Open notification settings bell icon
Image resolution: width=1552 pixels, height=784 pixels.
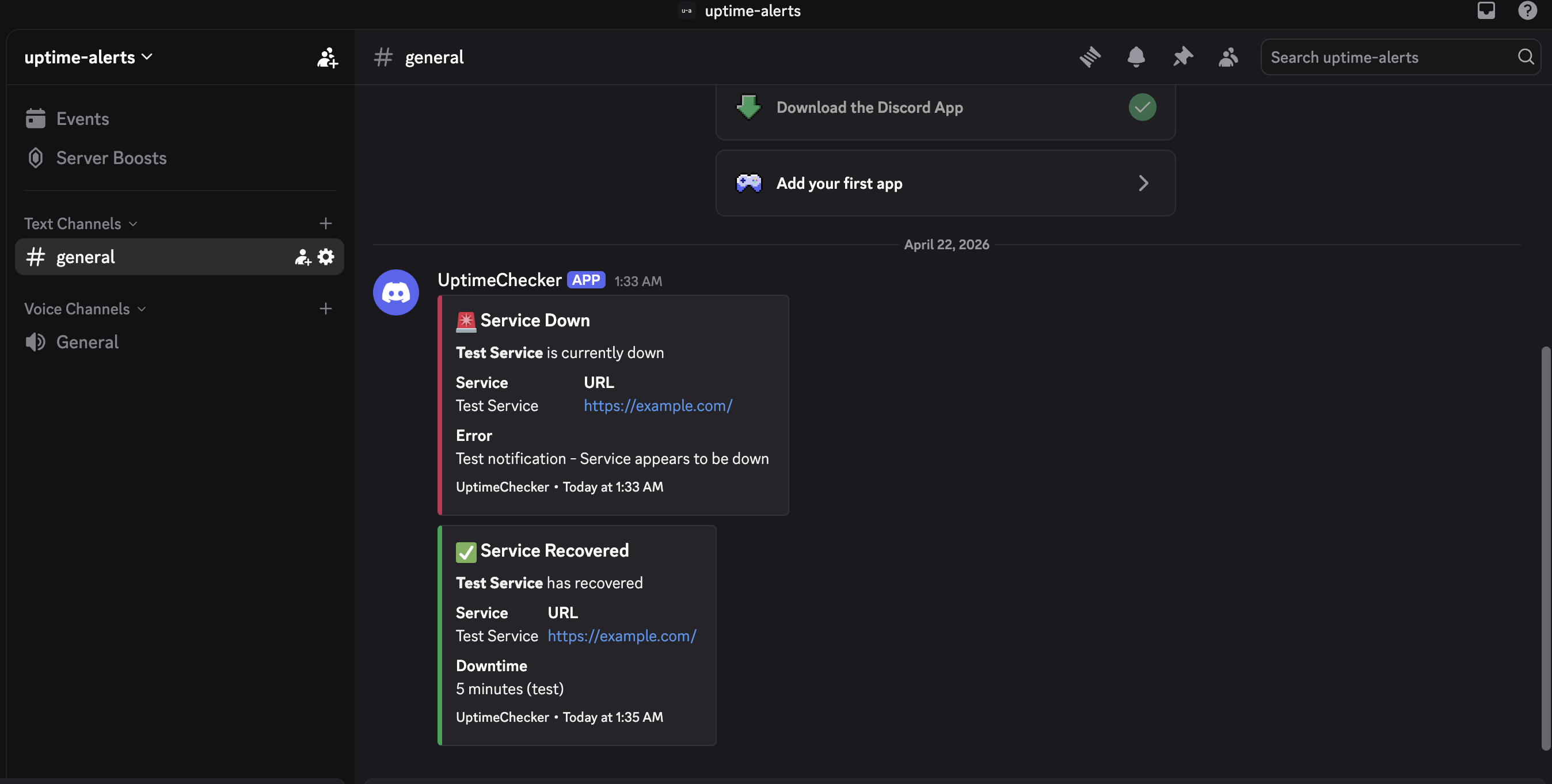pos(1136,57)
